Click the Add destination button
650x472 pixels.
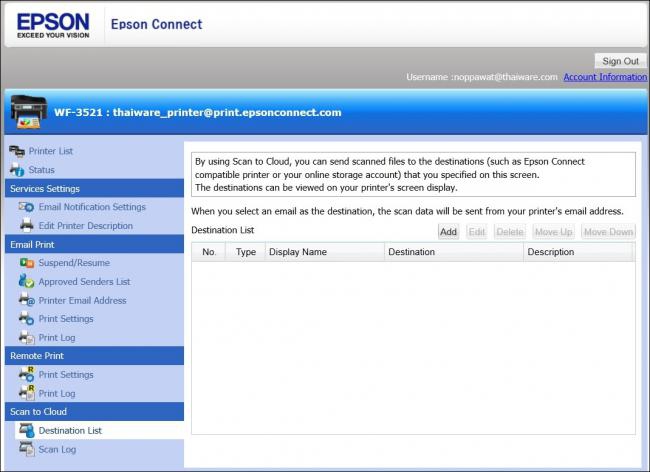[448, 232]
